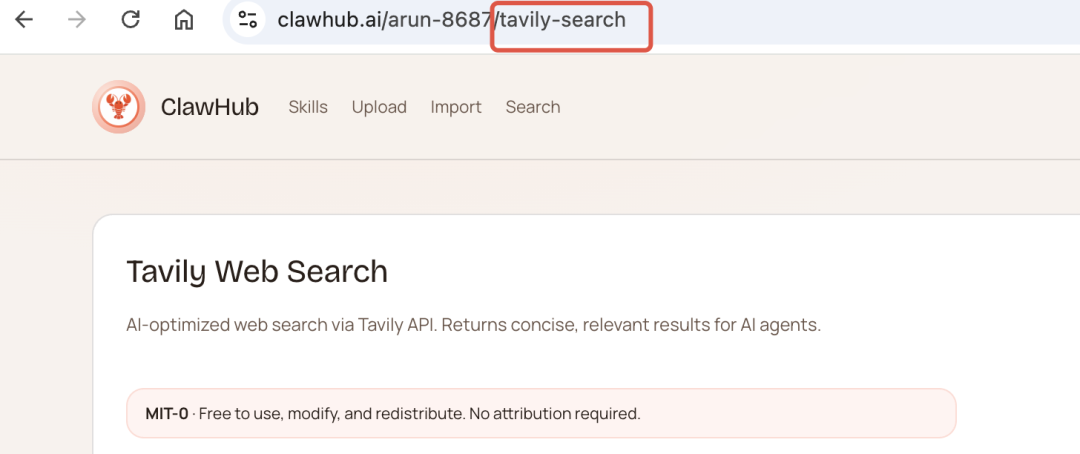Click the ClawHub lobster logo
1080x454 pixels.
click(118, 107)
